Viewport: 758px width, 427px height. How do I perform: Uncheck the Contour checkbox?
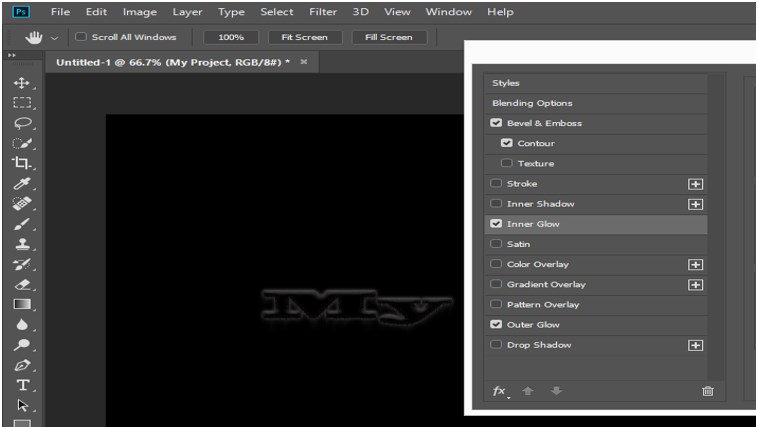506,143
